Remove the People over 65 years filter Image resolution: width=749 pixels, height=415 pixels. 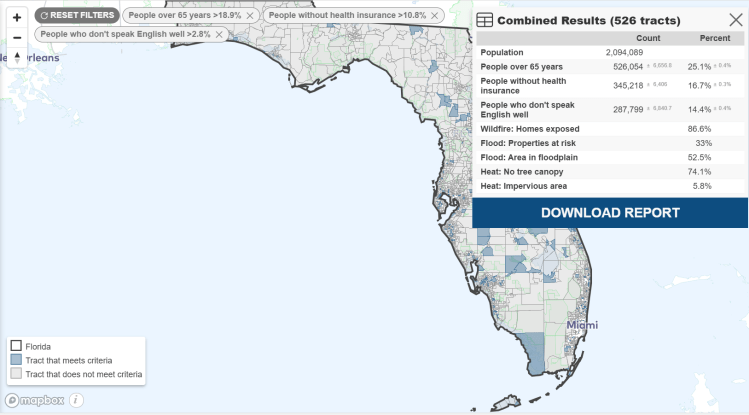(x=250, y=16)
